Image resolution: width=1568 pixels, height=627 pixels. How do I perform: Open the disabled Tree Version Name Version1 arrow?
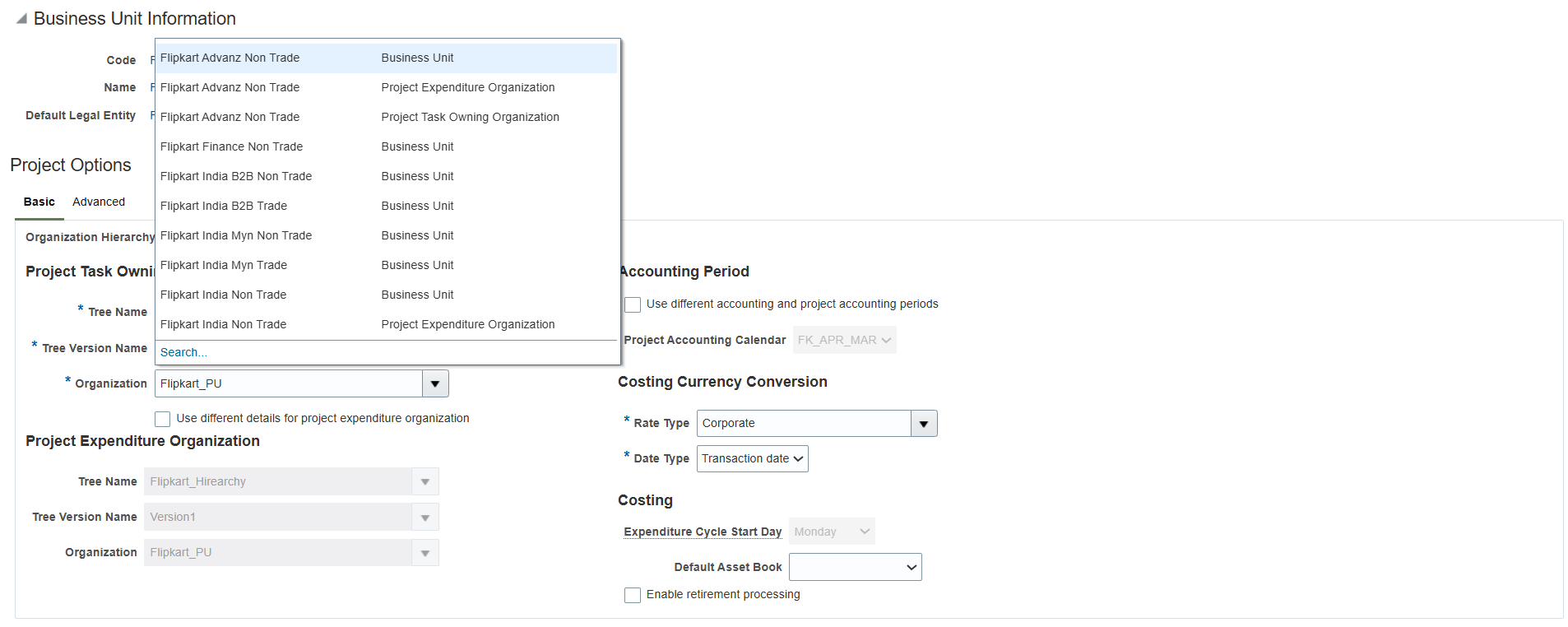tap(425, 517)
